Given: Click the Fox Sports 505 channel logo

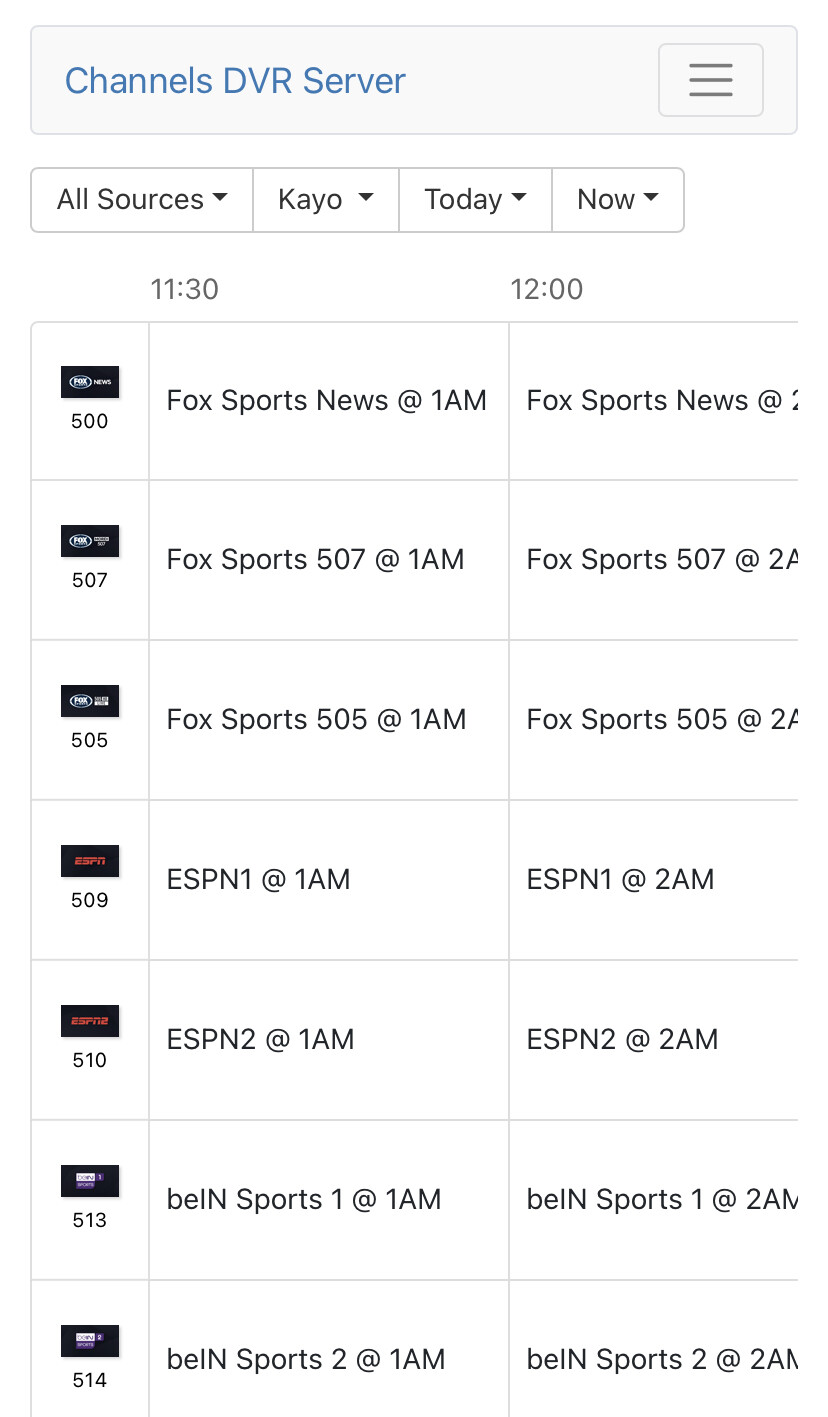Looking at the screenshot, I should 90,702.
